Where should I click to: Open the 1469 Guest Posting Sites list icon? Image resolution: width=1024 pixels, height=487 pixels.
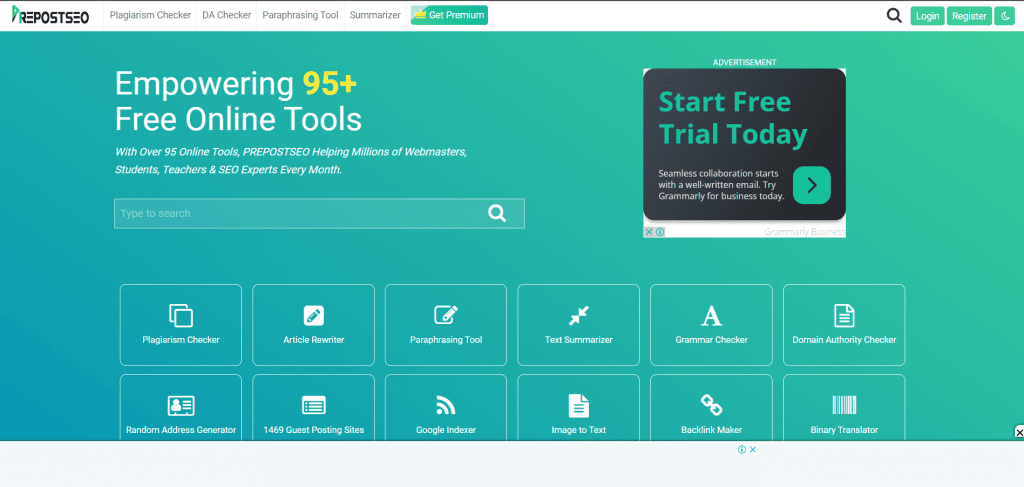coord(313,405)
